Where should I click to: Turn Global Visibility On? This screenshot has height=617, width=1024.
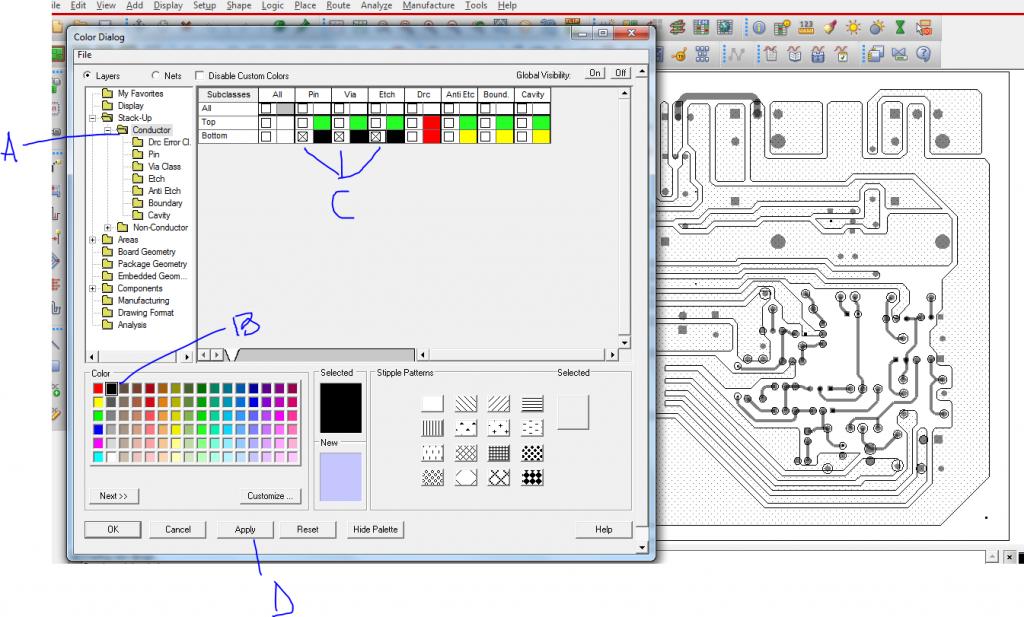[594, 73]
